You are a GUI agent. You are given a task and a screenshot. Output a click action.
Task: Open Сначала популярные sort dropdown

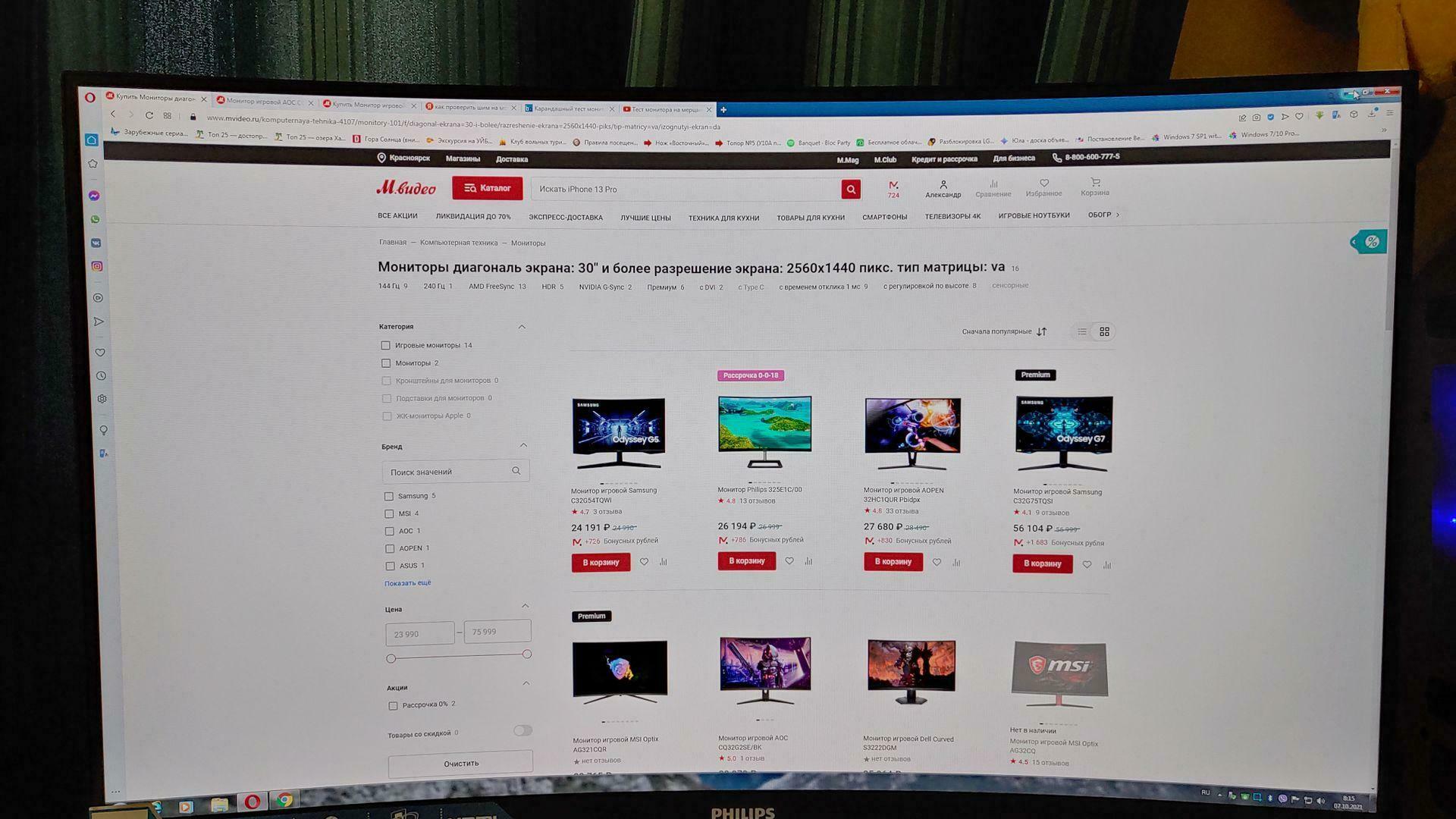coord(1004,331)
